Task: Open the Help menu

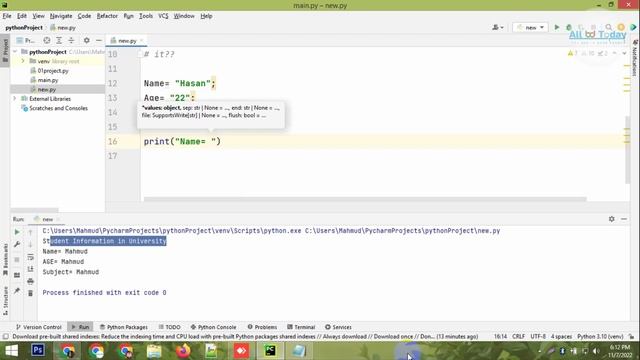Action: [206, 16]
